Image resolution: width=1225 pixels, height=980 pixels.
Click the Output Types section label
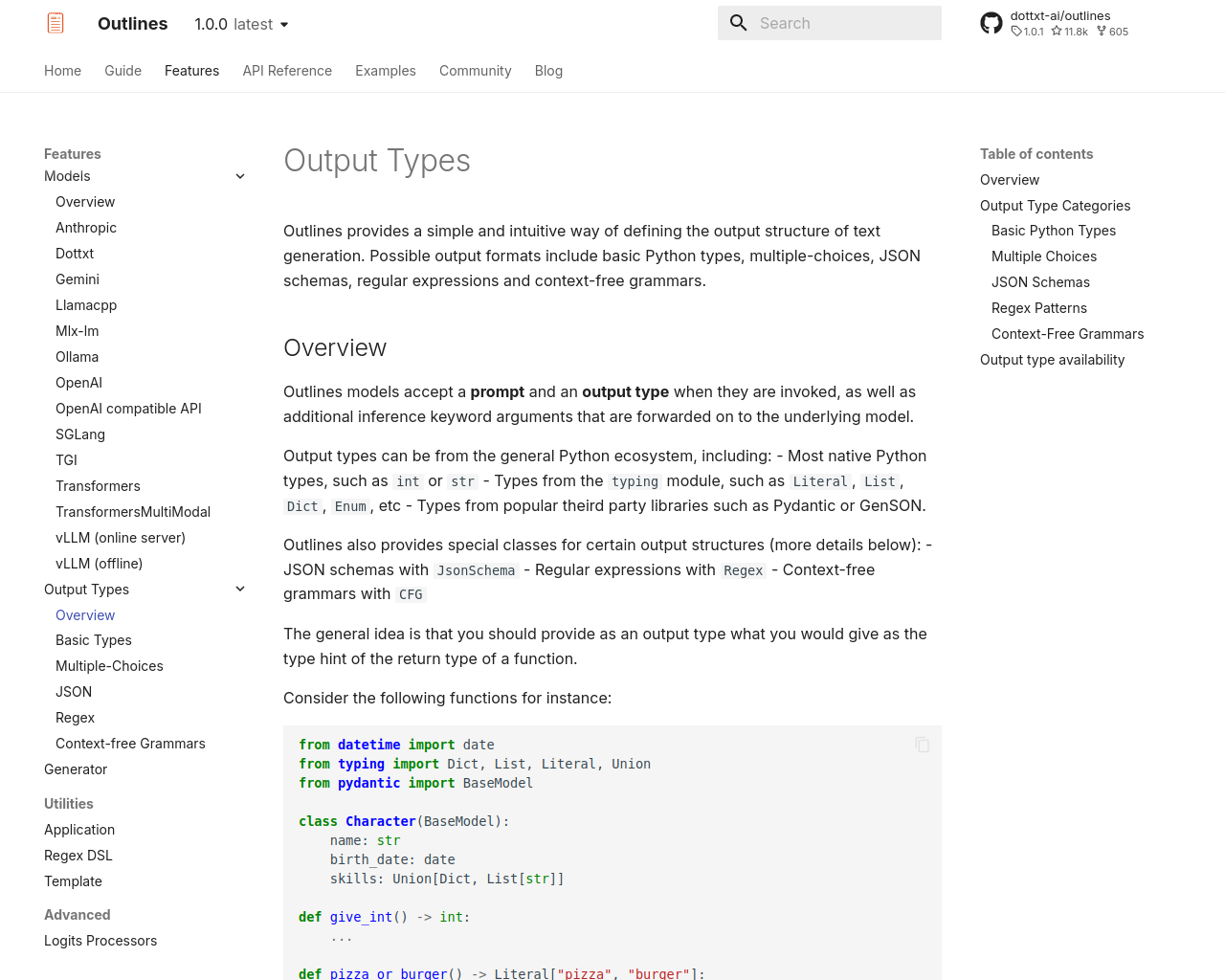pyautogui.click(x=86, y=590)
